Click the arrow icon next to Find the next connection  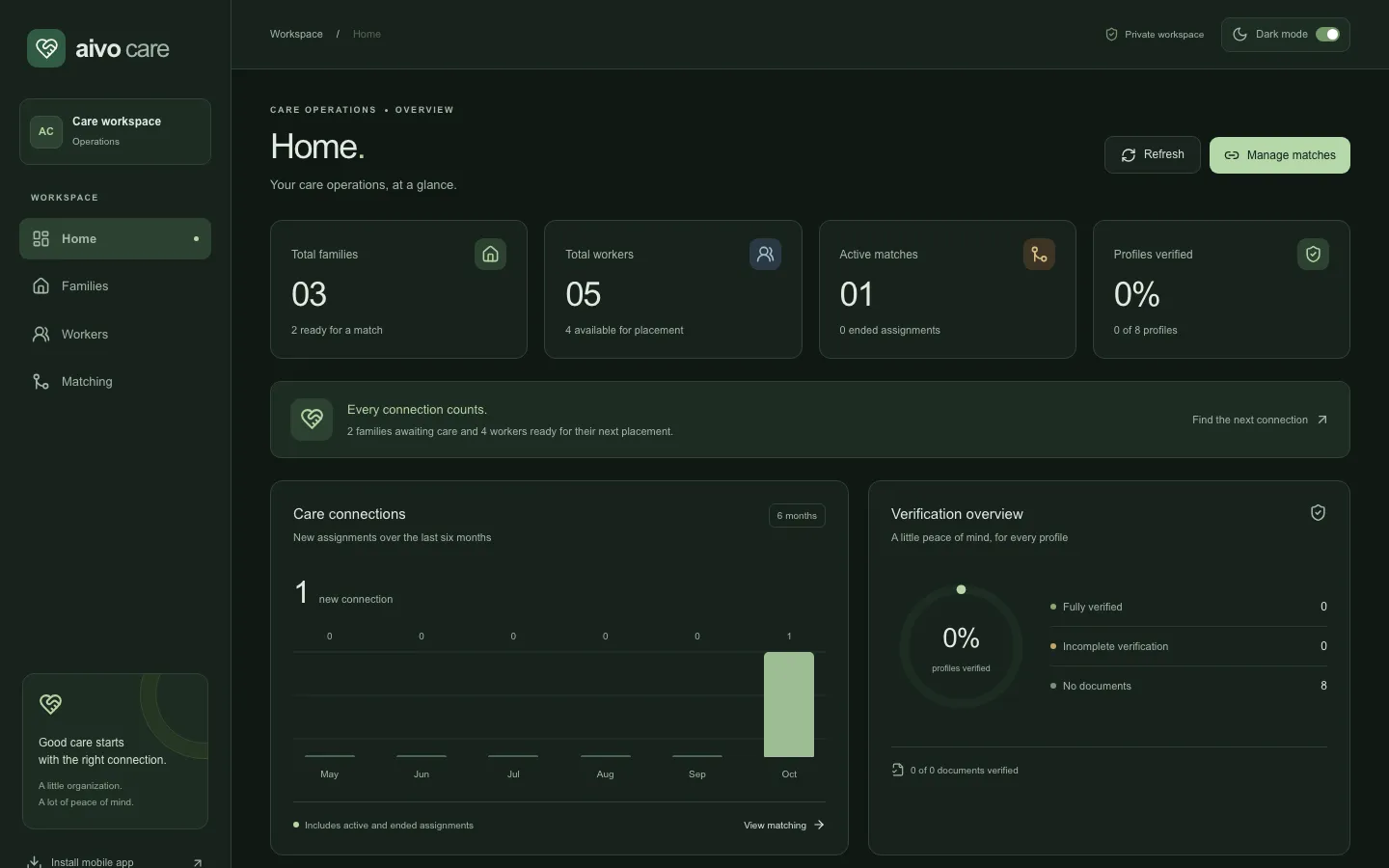pos(1322,420)
